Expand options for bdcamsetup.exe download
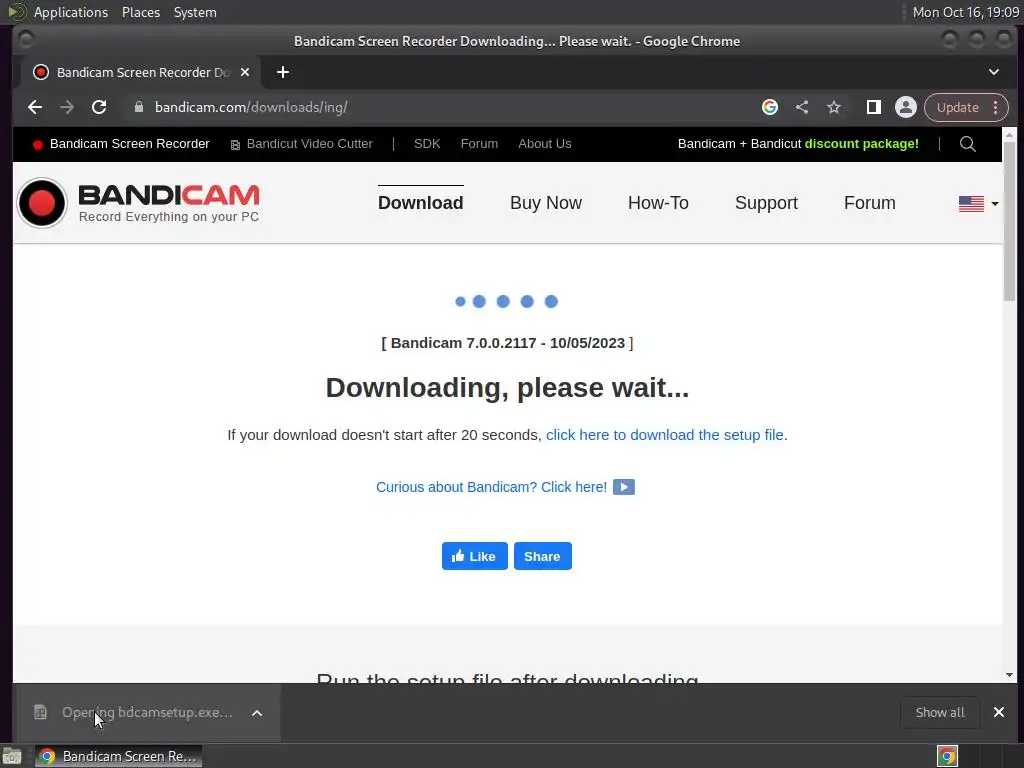Viewport: 1024px width, 768px height. point(257,713)
